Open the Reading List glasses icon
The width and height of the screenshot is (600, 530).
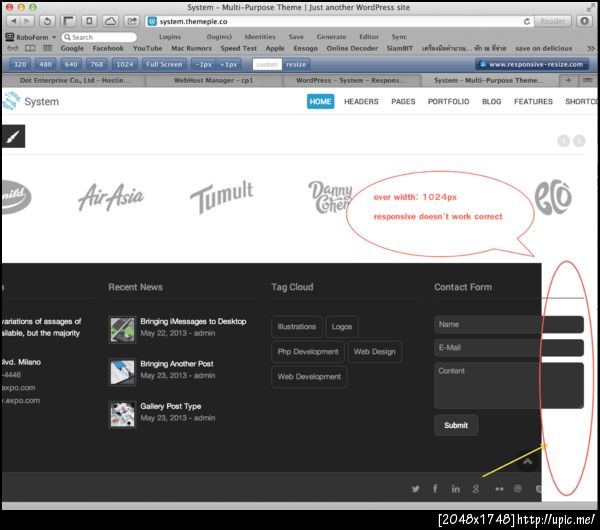(13, 48)
